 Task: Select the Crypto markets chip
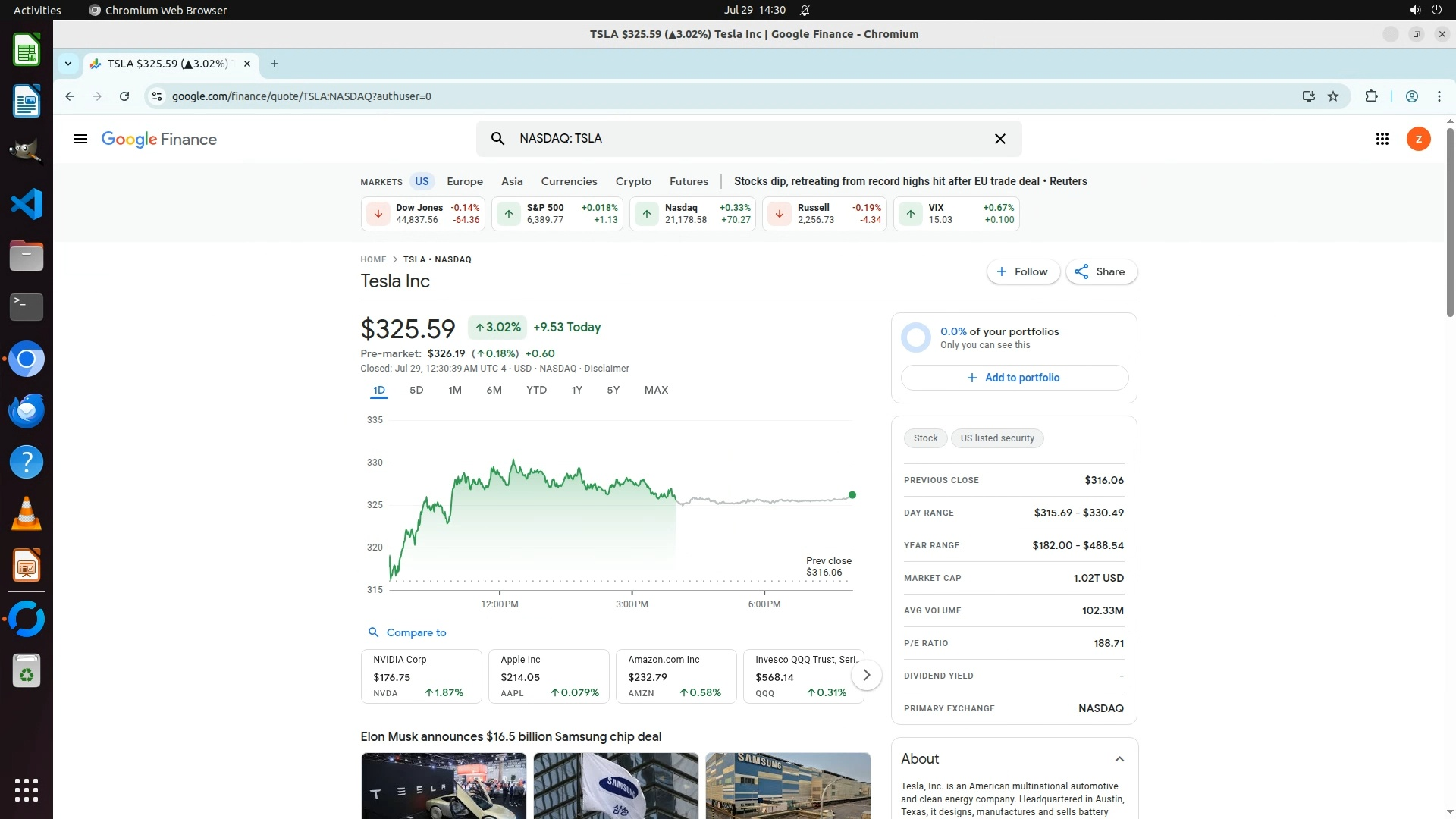tap(633, 181)
